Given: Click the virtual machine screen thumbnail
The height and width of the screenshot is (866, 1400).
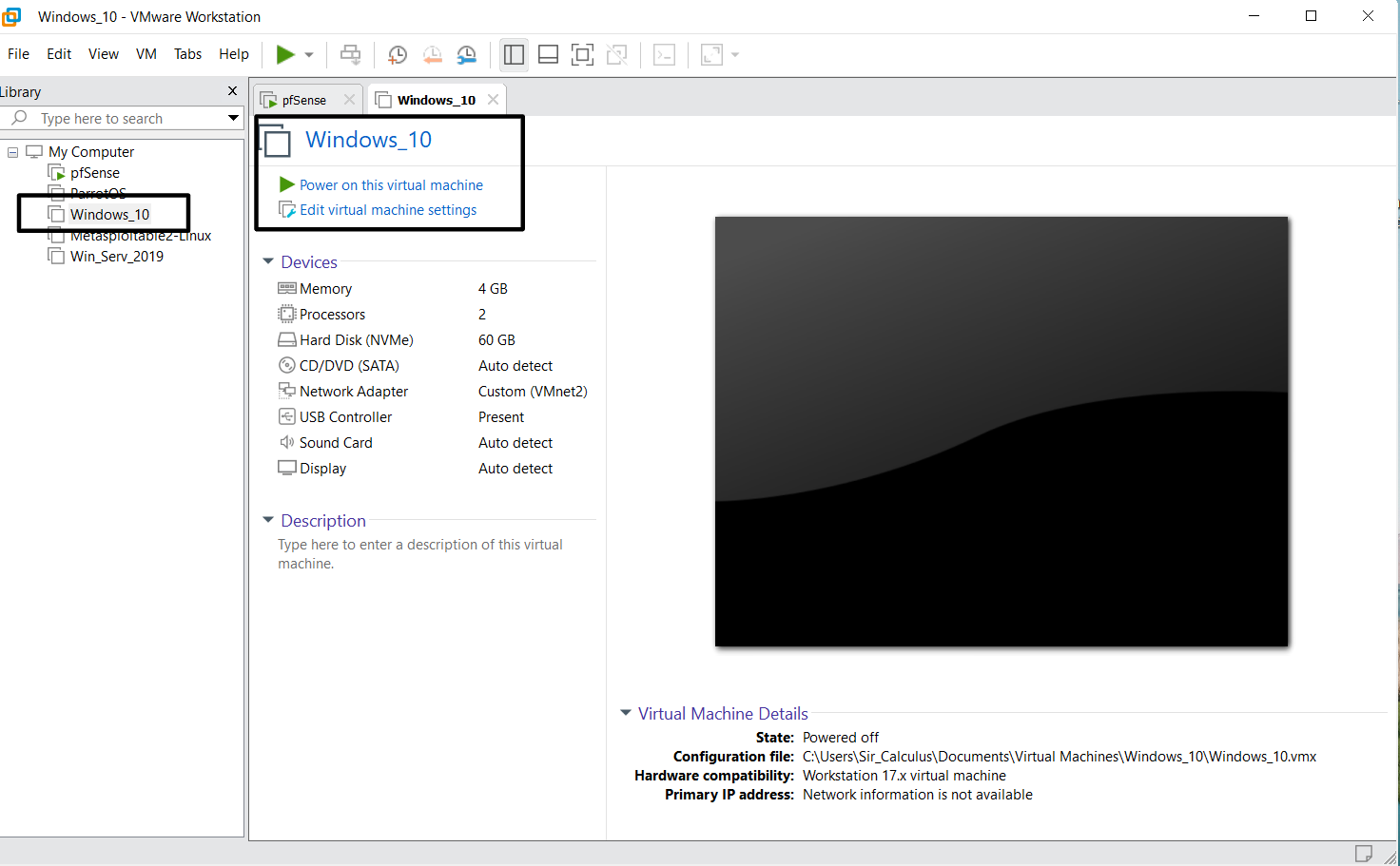Looking at the screenshot, I should [1001, 432].
